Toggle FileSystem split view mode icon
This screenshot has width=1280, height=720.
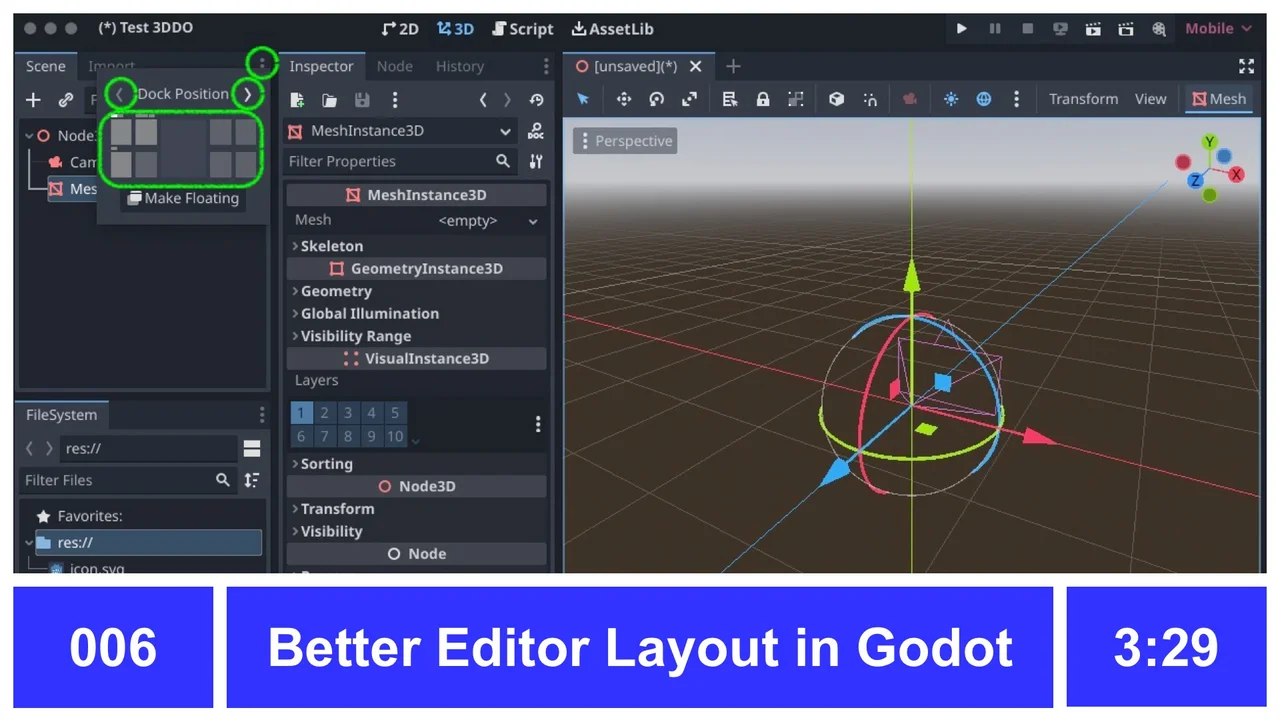(252, 448)
